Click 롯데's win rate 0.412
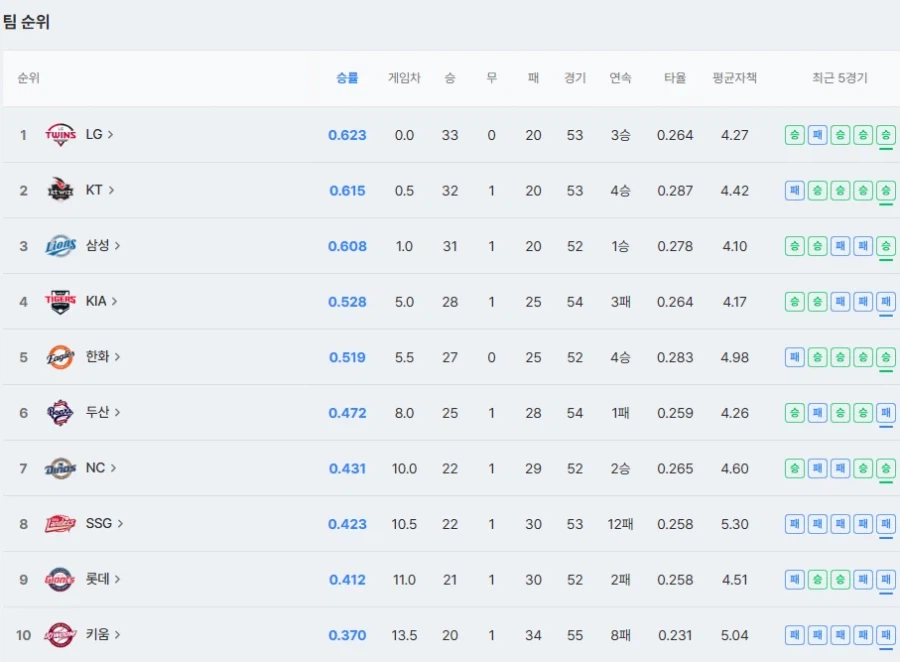This screenshot has width=900, height=662. point(347,579)
